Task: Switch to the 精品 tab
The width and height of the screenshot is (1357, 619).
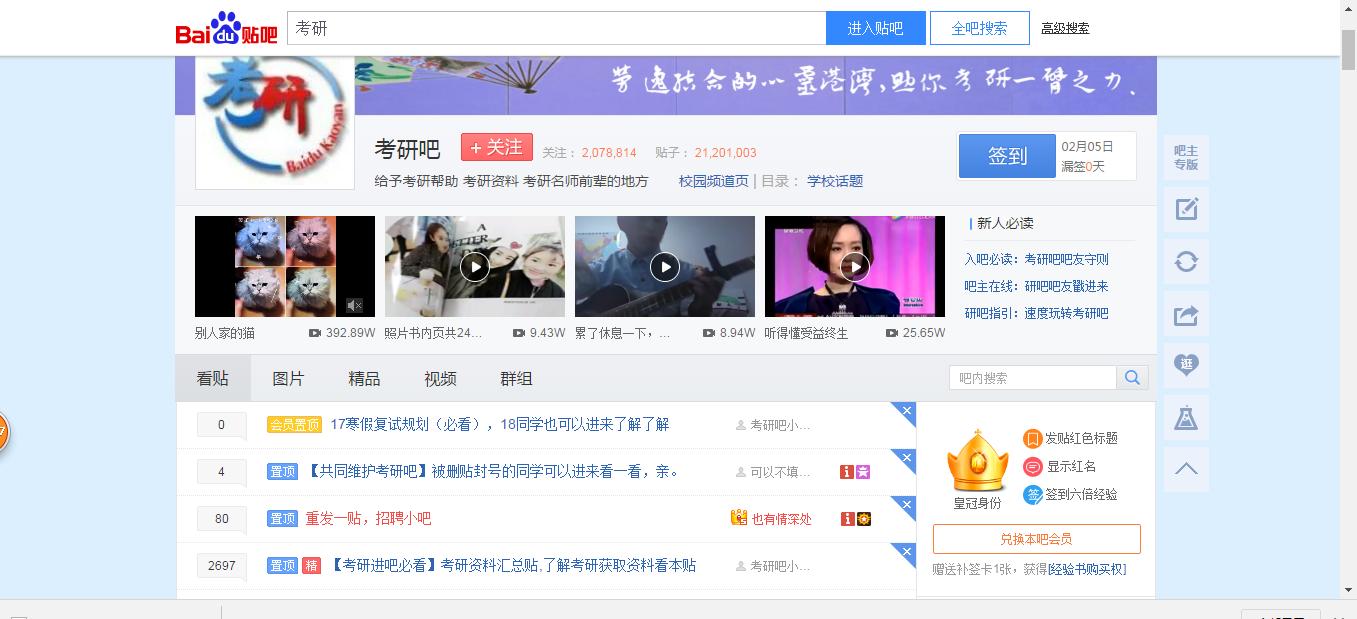Action: tap(364, 378)
